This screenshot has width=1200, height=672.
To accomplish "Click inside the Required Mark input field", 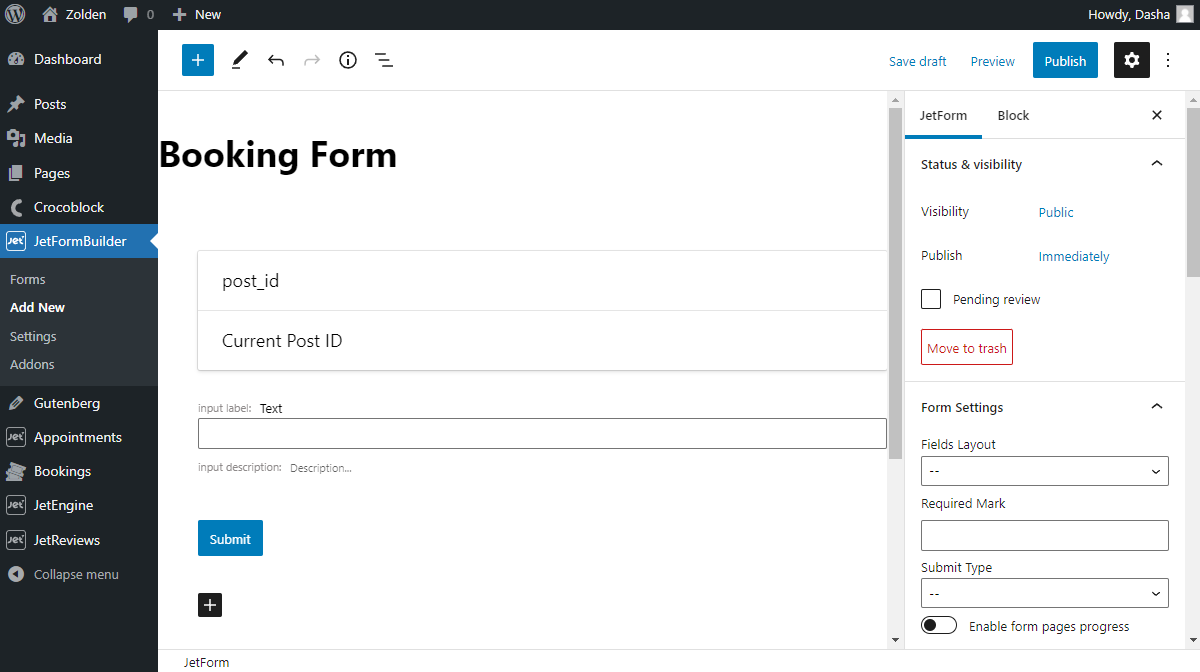I will (1044, 535).
